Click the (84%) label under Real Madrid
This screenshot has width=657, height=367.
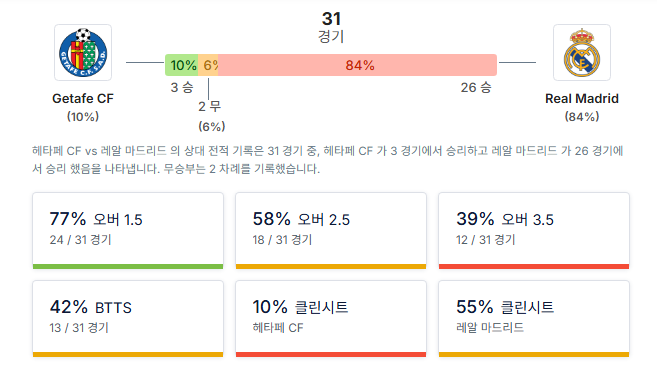click(x=582, y=116)
